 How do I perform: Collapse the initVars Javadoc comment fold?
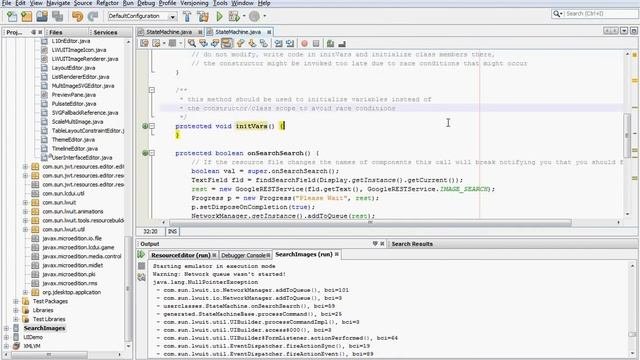[152, 90]
